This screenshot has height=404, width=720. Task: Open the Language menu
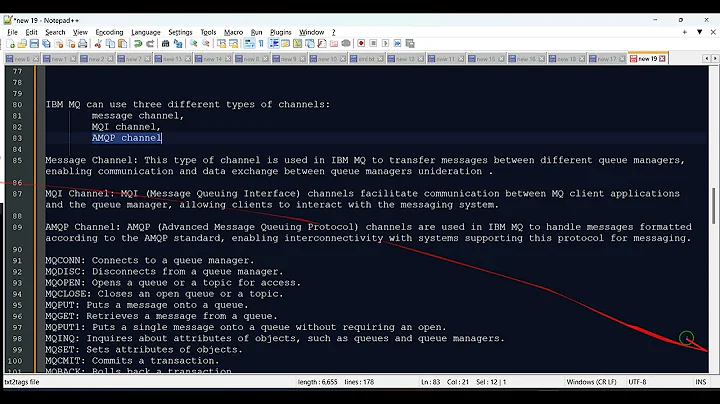coord(146,32)
